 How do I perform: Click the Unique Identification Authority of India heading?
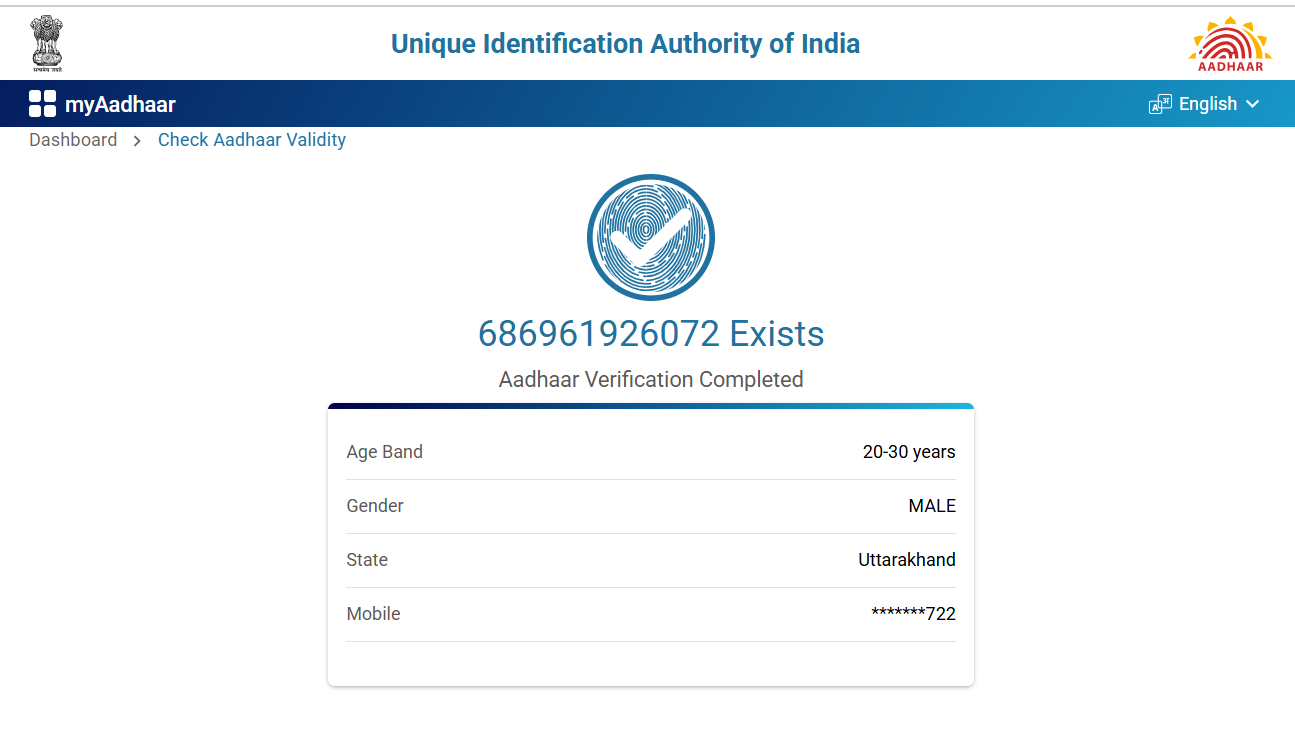625,44
